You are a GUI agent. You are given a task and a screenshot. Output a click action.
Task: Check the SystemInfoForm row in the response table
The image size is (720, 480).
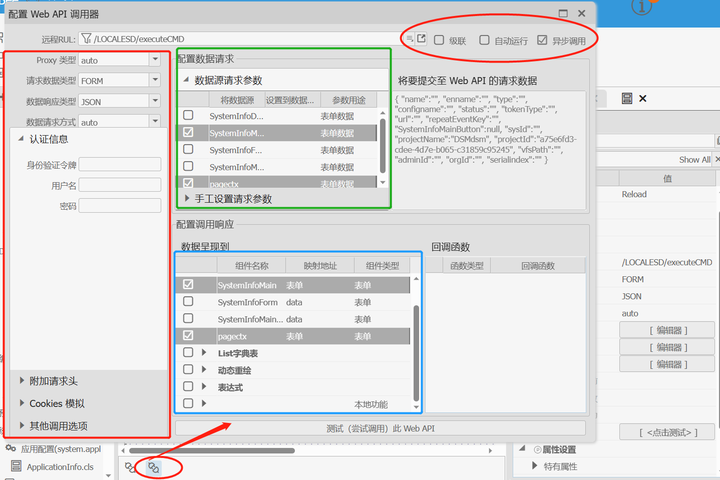[188, 302]
